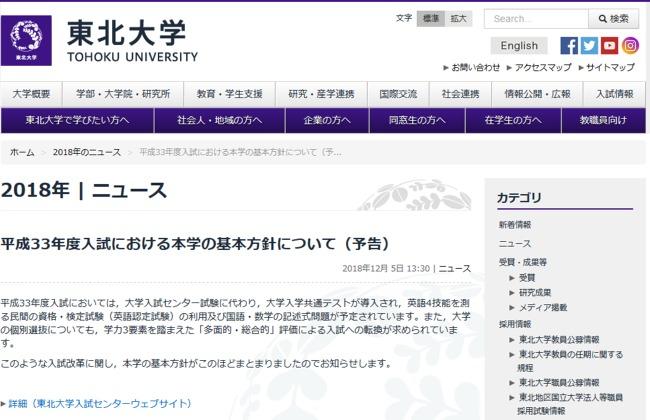
Task: Open 入試情報 menu
Action: [614, 94]
